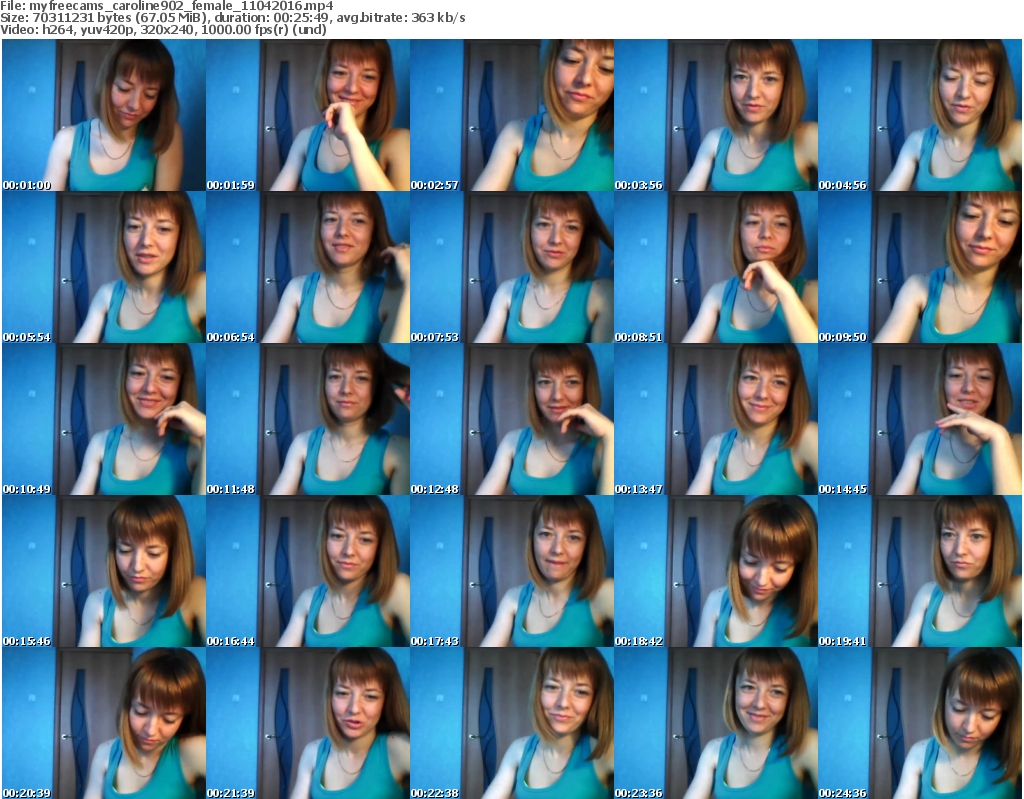The width and height of the screenshot is (1024, 799).
Task: Click the thumbnail at 00:20:39
Action: coord(104,723)
